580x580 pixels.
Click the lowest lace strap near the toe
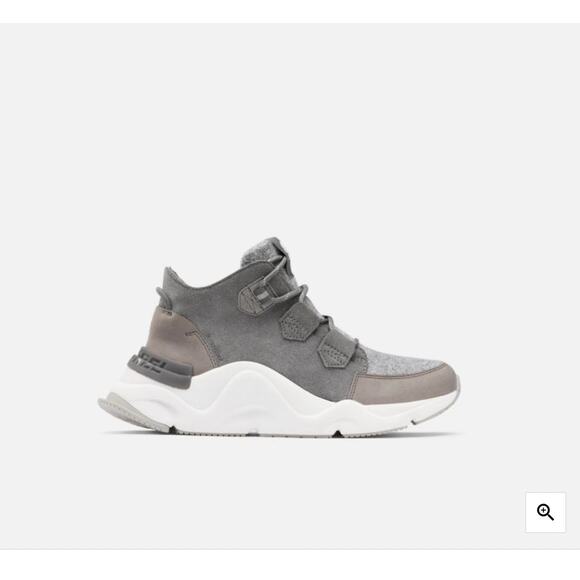click(x=335, y=351)
